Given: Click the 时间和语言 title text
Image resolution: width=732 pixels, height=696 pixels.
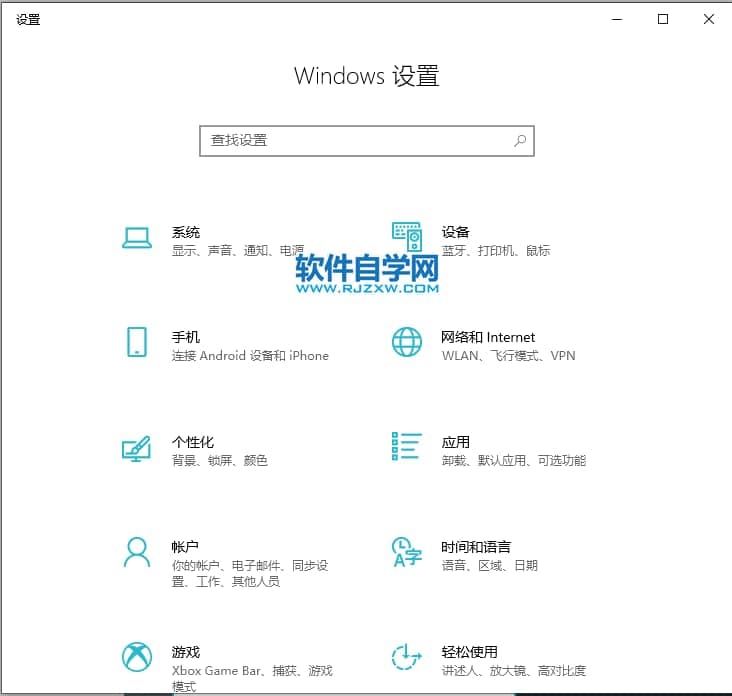Looking at the screenshot, I should (476, 547).
